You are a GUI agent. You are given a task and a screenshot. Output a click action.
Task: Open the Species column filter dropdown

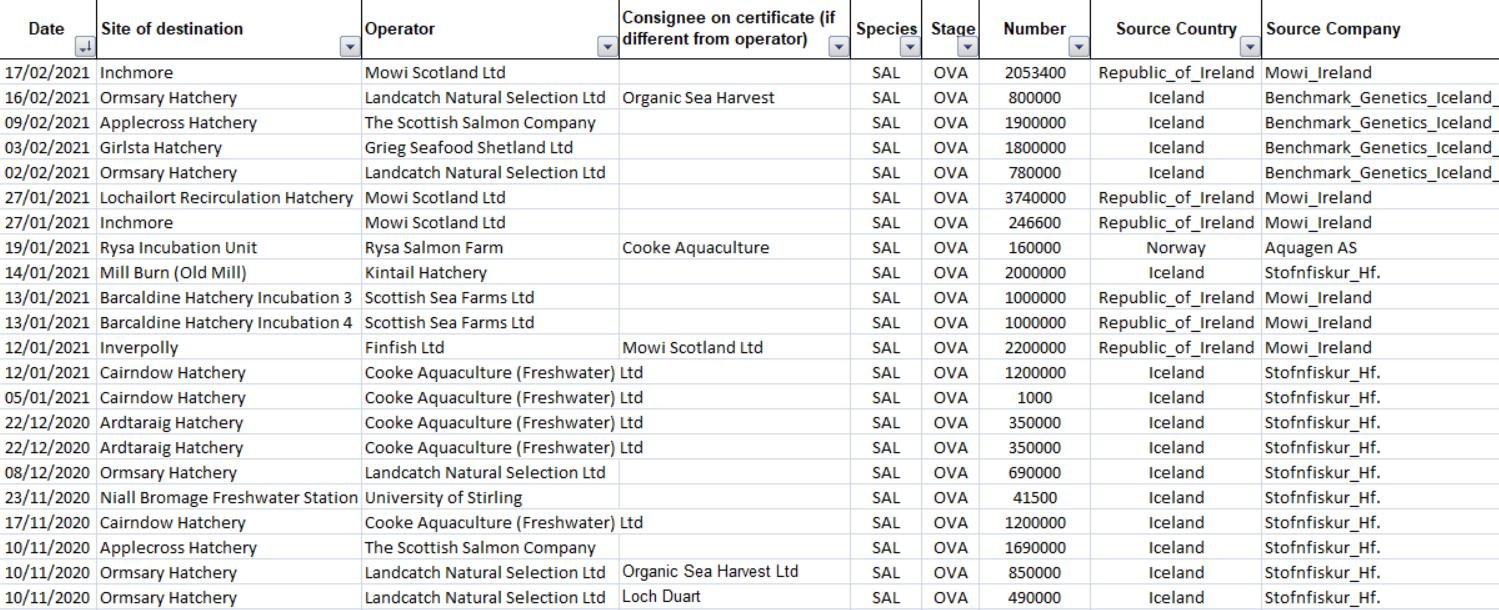[909, 47]
